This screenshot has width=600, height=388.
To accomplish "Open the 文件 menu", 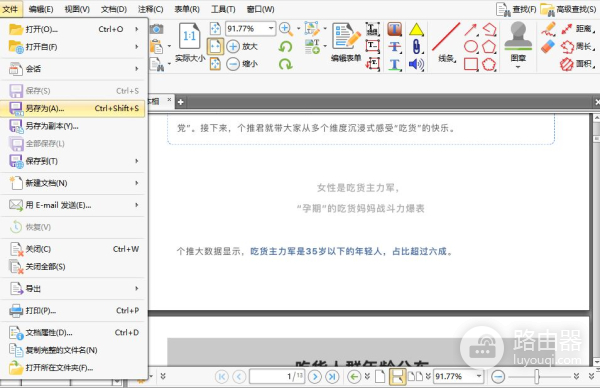I will pos(10,8).
